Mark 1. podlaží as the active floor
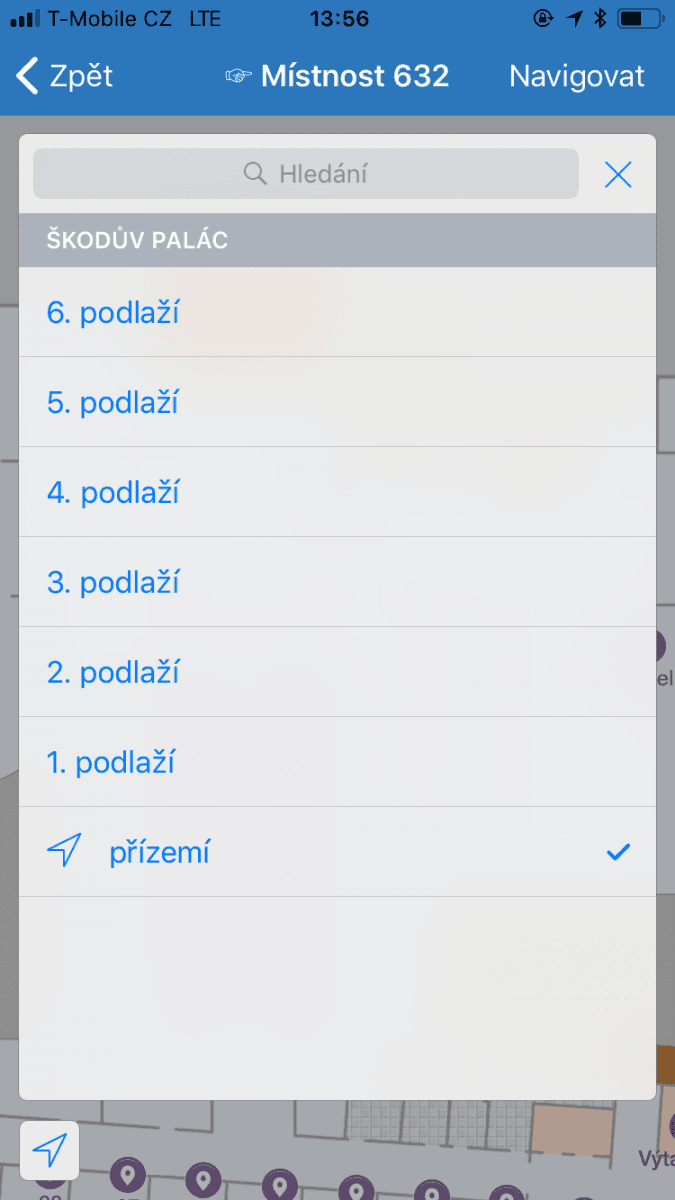 tap(113, 761)
